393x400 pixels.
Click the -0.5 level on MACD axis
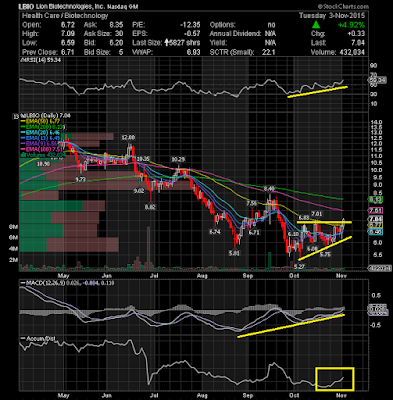click(x=375, y=324)
